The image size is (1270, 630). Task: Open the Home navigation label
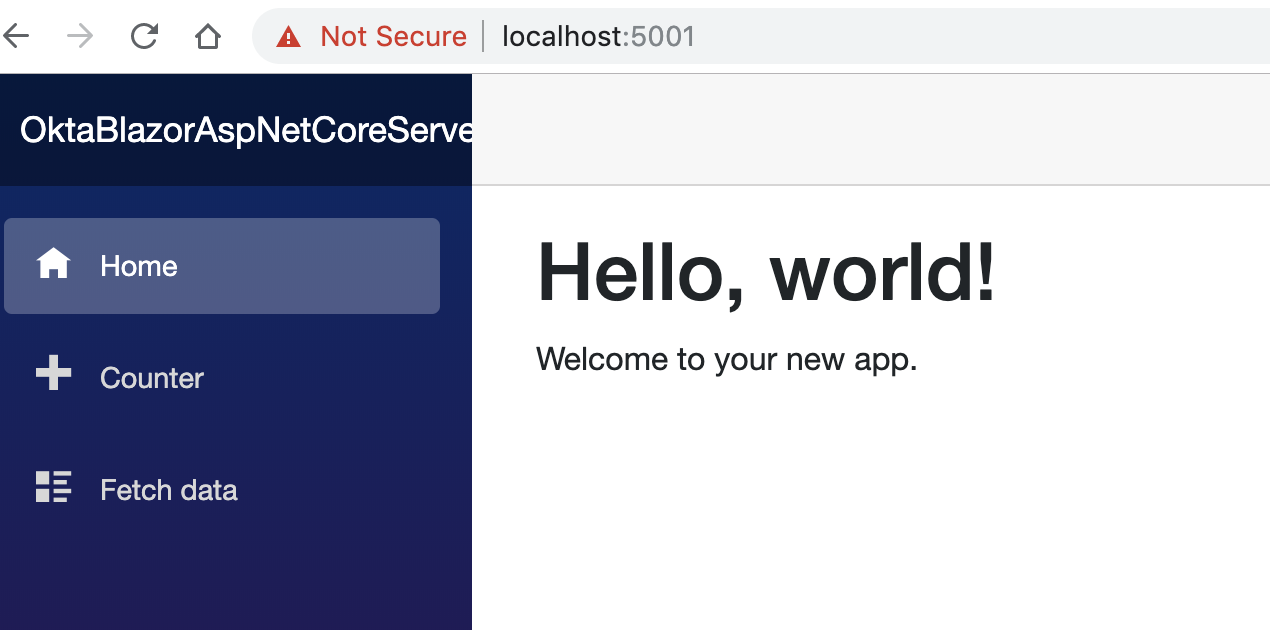coord(139,266)
